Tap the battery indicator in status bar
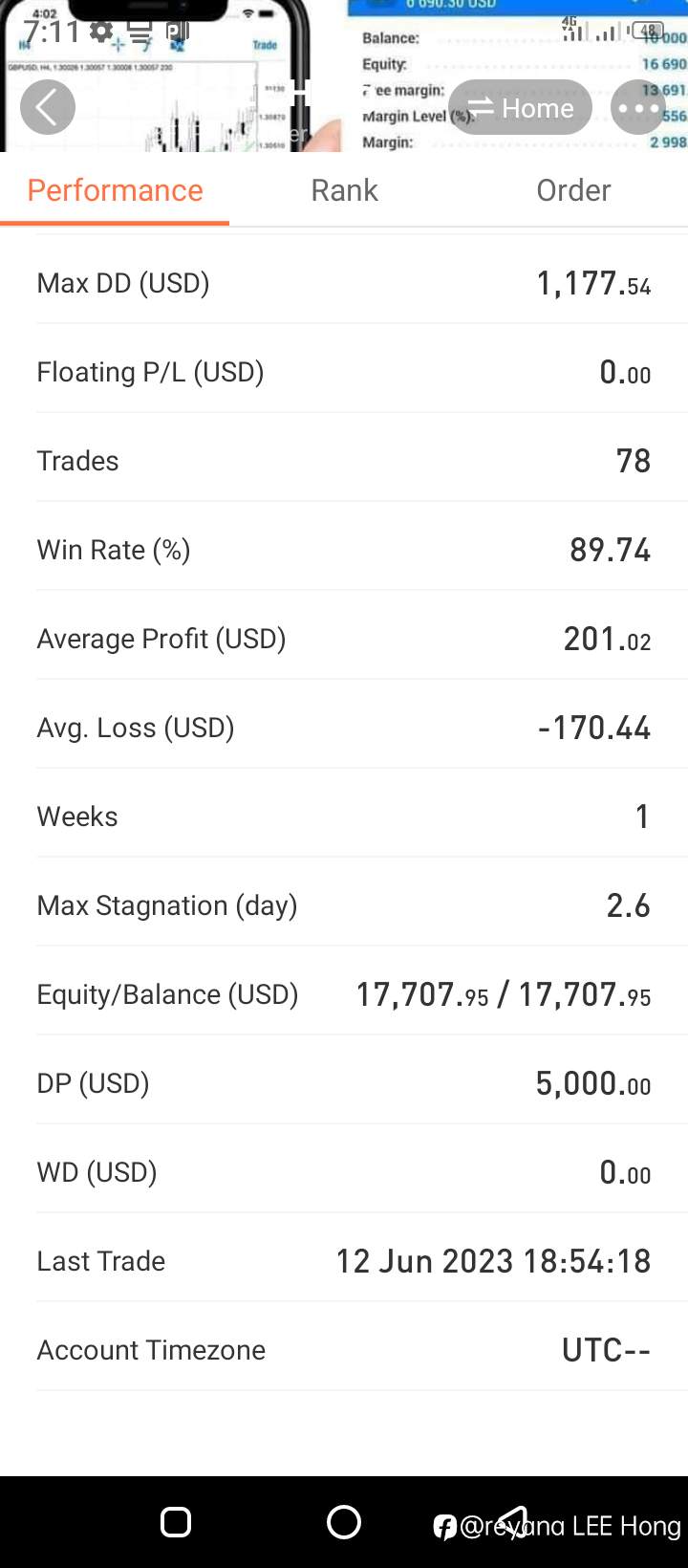This screenshot has width=688, height=1568. tap(647, 32)
